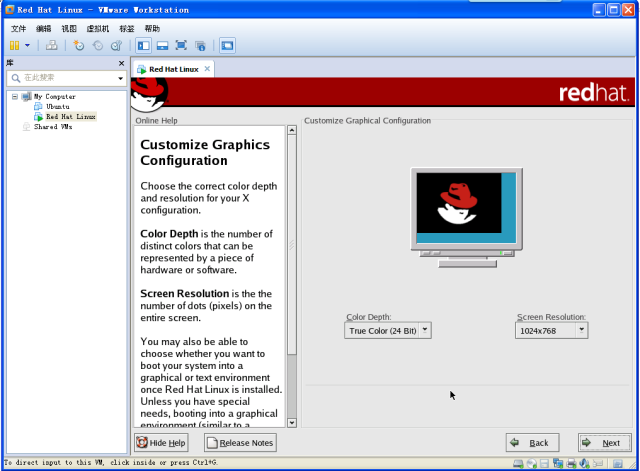Click the printer status icon
The width and height of the screenshot is (640, 471).
(x=571, y=463)
